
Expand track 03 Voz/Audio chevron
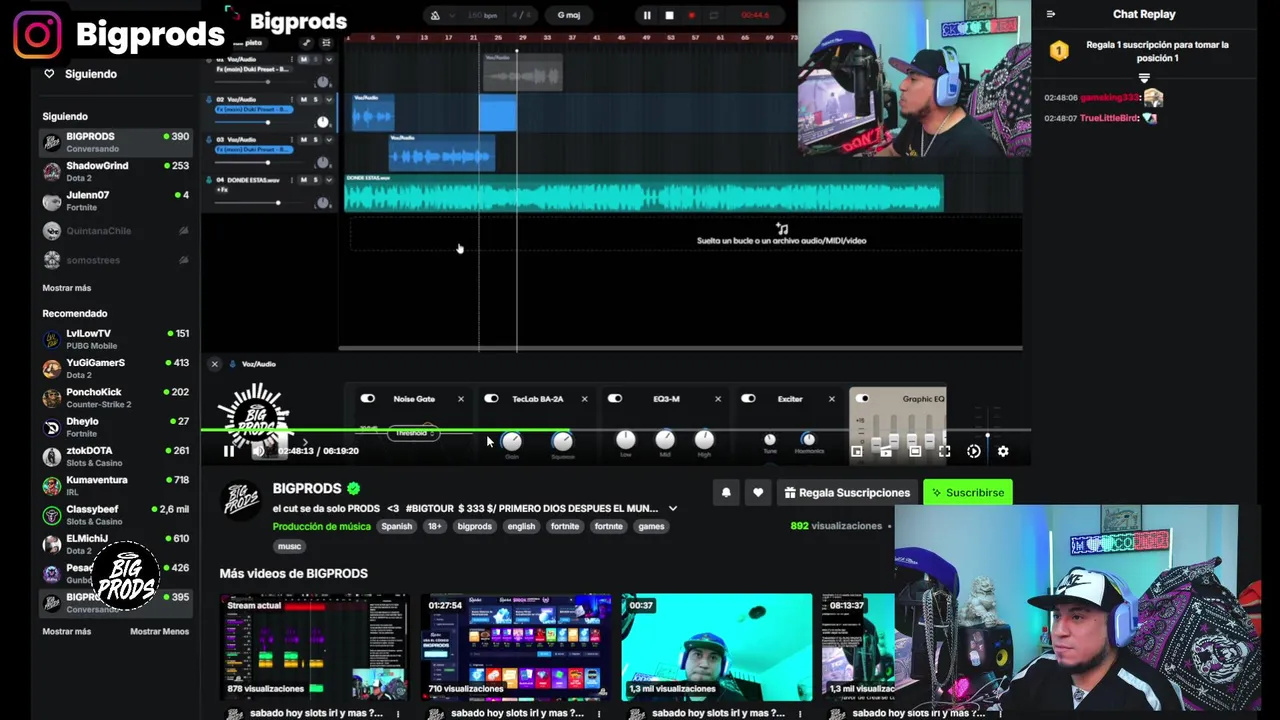[x=328, y=139]
